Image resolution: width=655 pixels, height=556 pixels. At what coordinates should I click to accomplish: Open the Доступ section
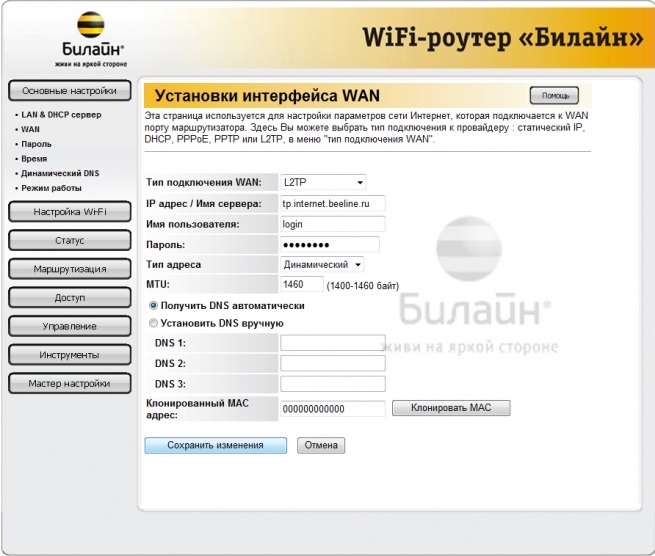pyautogui.click(x=69, y=297)
